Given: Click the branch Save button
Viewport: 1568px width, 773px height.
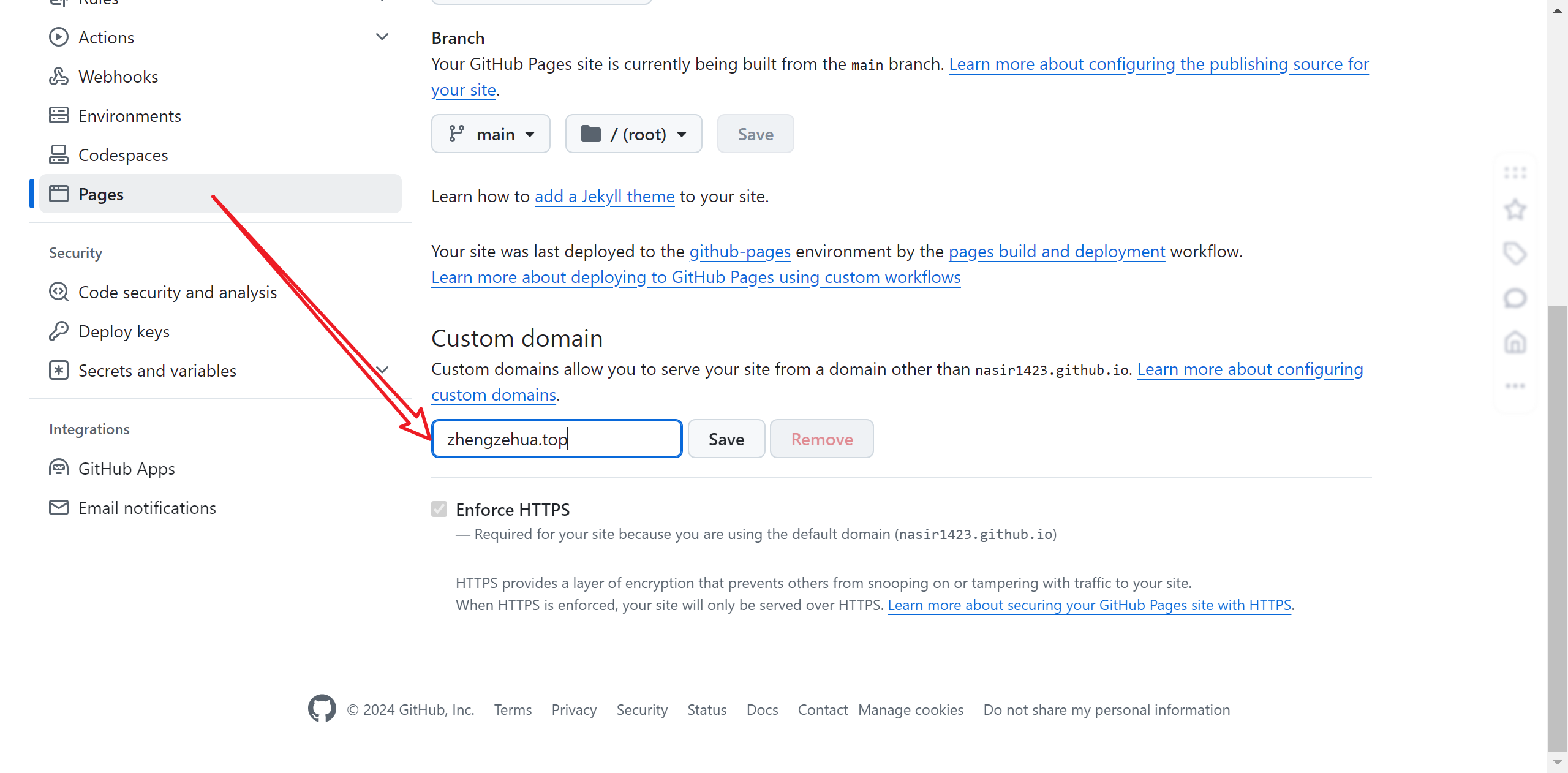Looking at the screenshot, I should pos(755,134).
